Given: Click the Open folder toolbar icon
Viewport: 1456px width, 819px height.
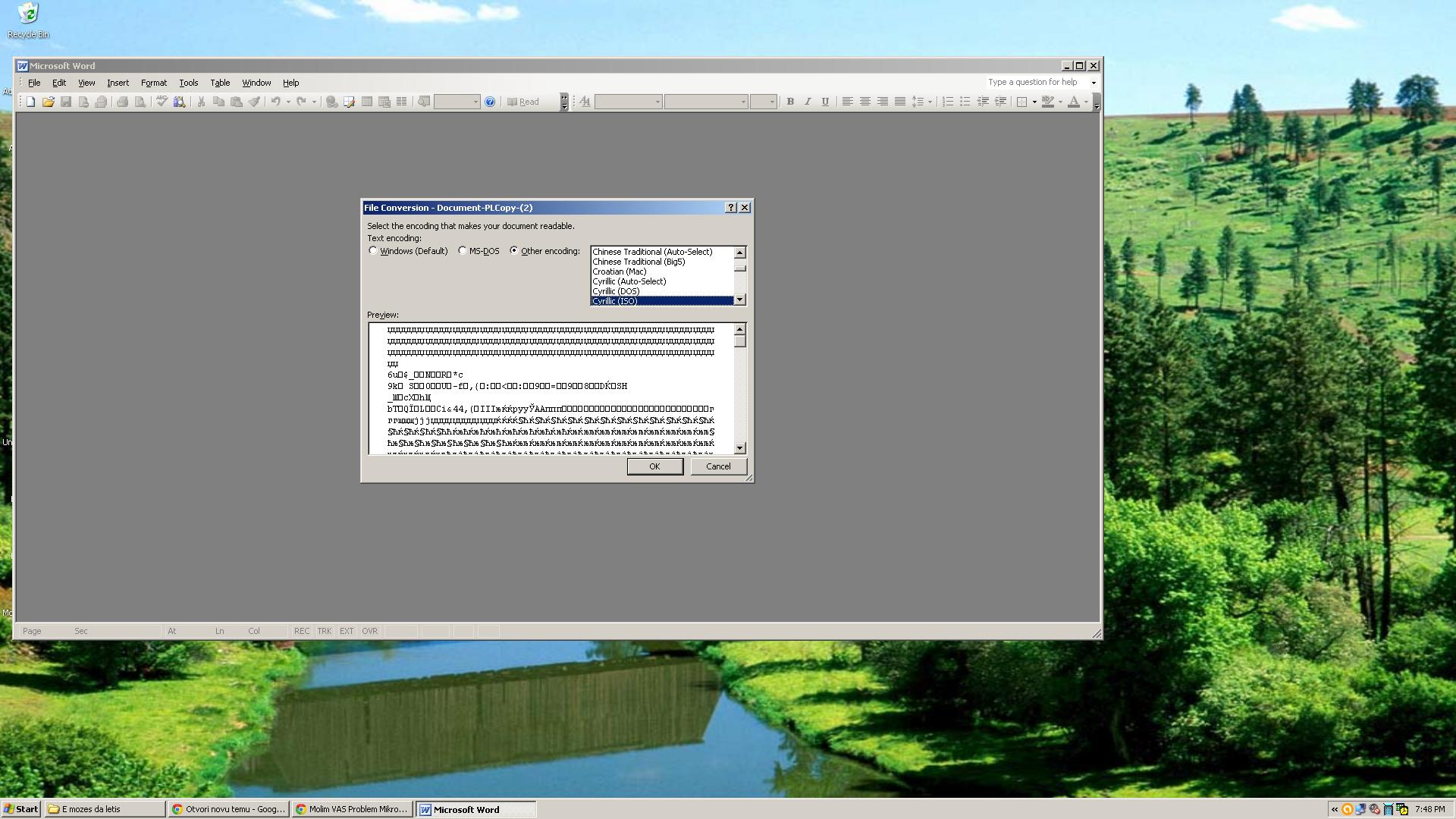Looking at the screenshot, I should click(49, 102).
